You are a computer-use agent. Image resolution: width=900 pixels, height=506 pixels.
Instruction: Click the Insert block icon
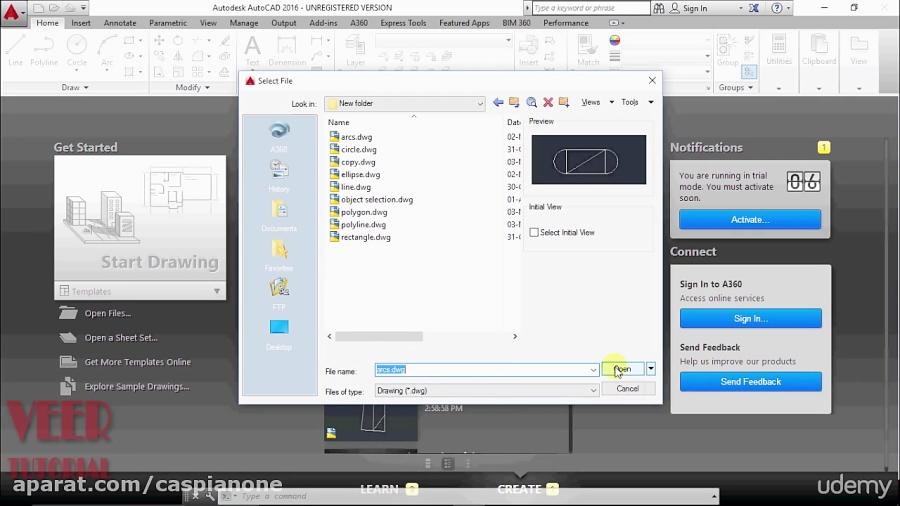[x=528, y=50]
